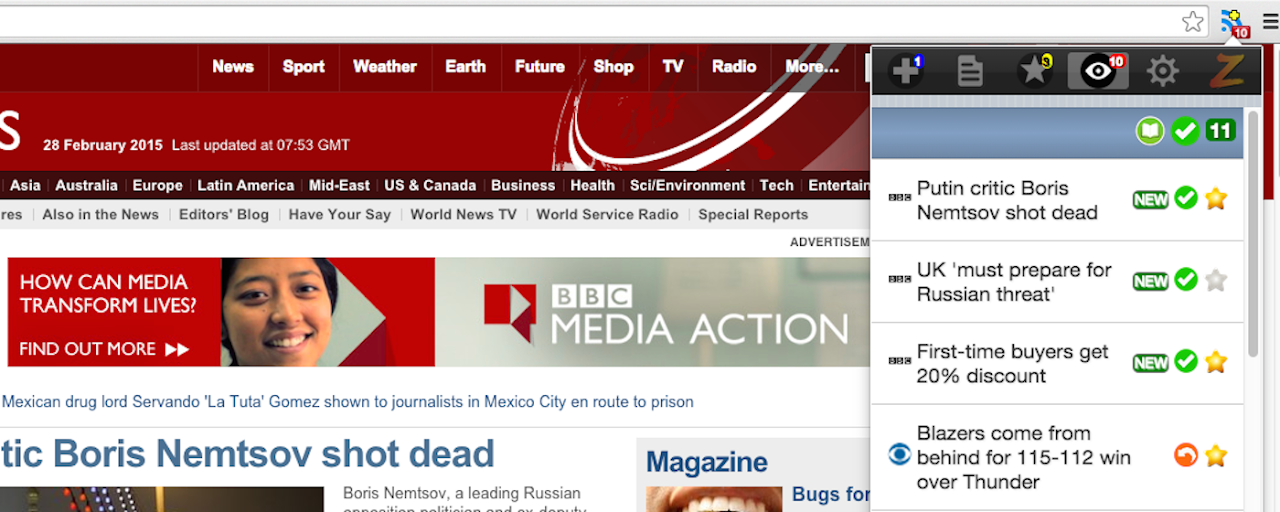This screenshot has height=512, width=1280.
Task: Click BBC favicon beside First-time buyers item
Action: click(900, 362)
